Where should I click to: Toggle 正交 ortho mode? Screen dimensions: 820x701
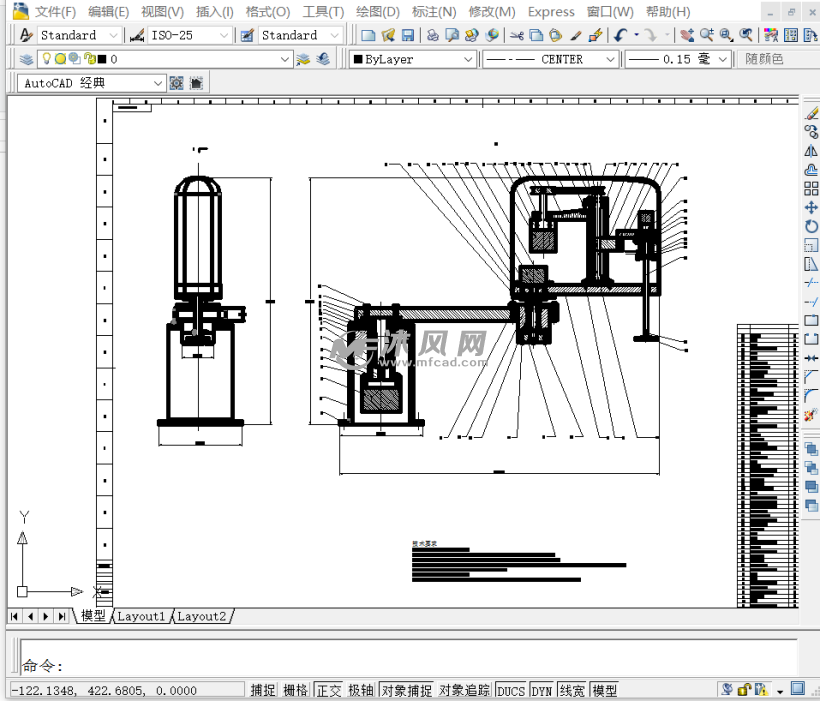pyautogui.click(x=328, y=690)
